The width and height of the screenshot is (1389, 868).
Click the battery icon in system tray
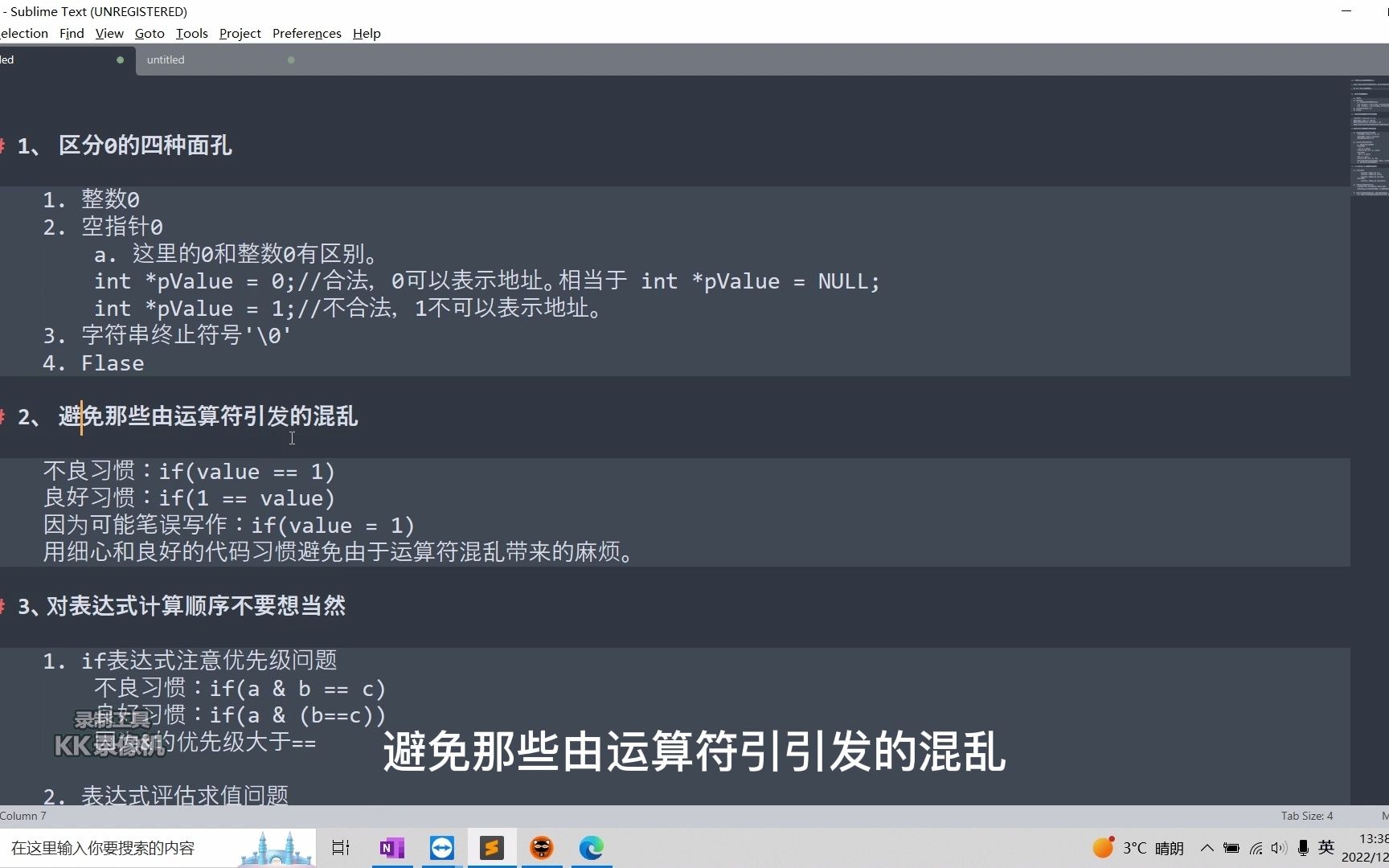click(x=1232, y=847)
